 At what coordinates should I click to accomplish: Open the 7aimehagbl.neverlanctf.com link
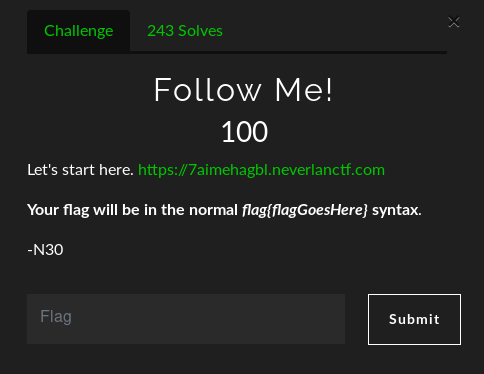[261, 170]
